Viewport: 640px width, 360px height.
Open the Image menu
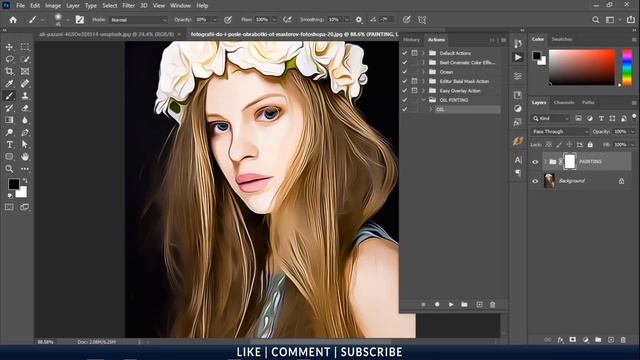[53, 6]
